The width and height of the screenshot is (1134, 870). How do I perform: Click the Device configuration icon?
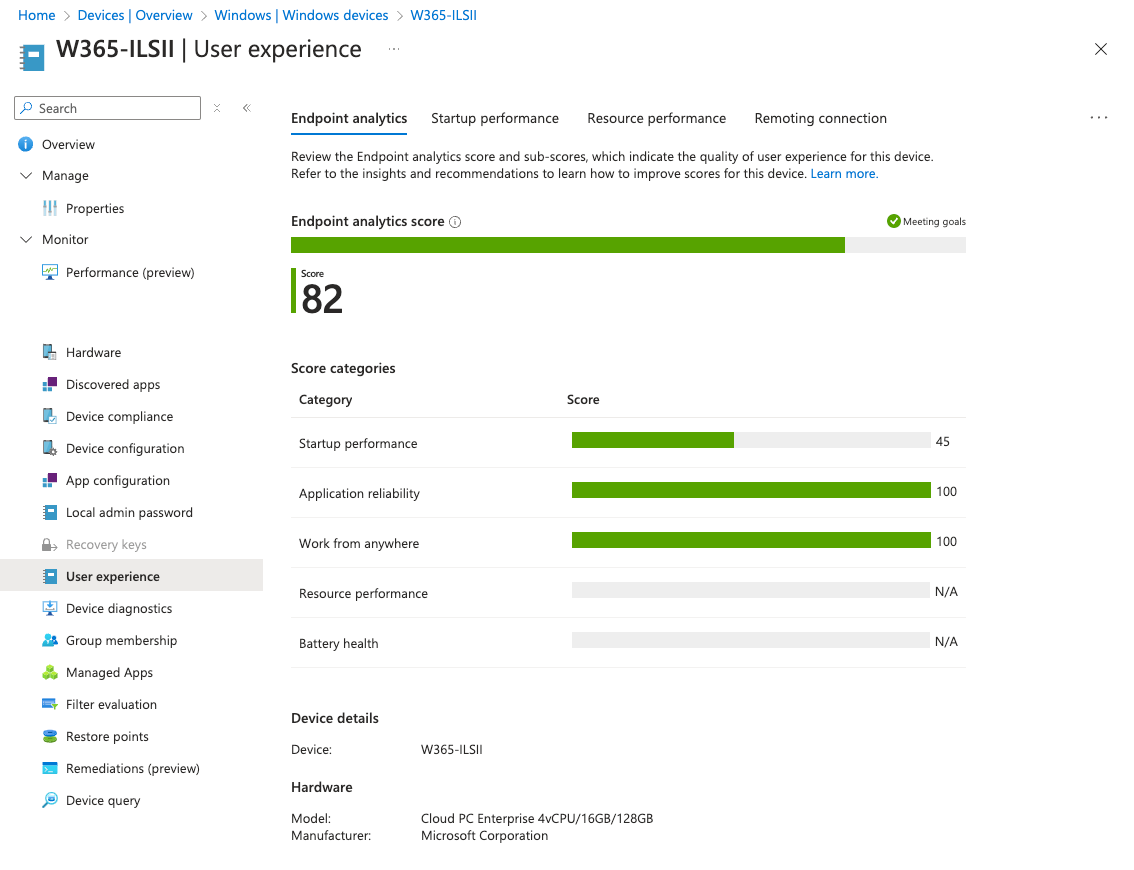[x=50, y=448]
